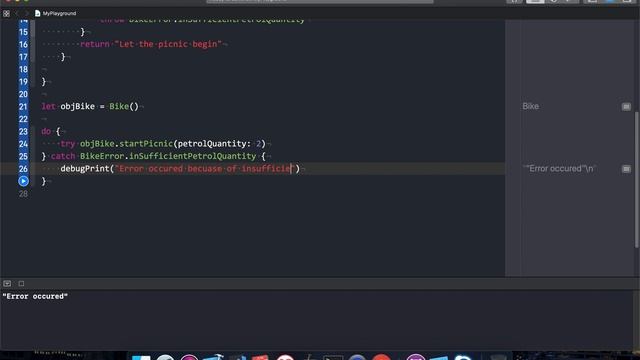
Task: Click the line number 21 gutter
Action: [x=23, y=107]
